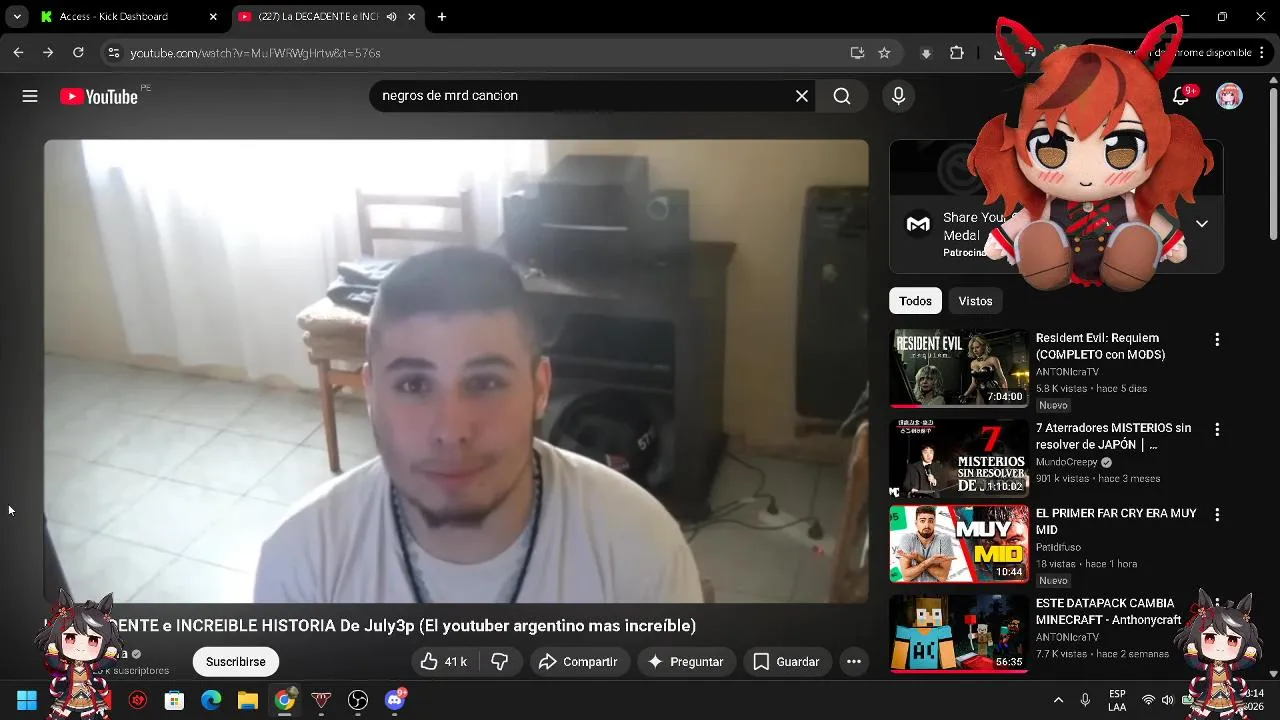
Task: Open options menu for Resident Evil: Requiem
Action: click(x=1217, y=340)
